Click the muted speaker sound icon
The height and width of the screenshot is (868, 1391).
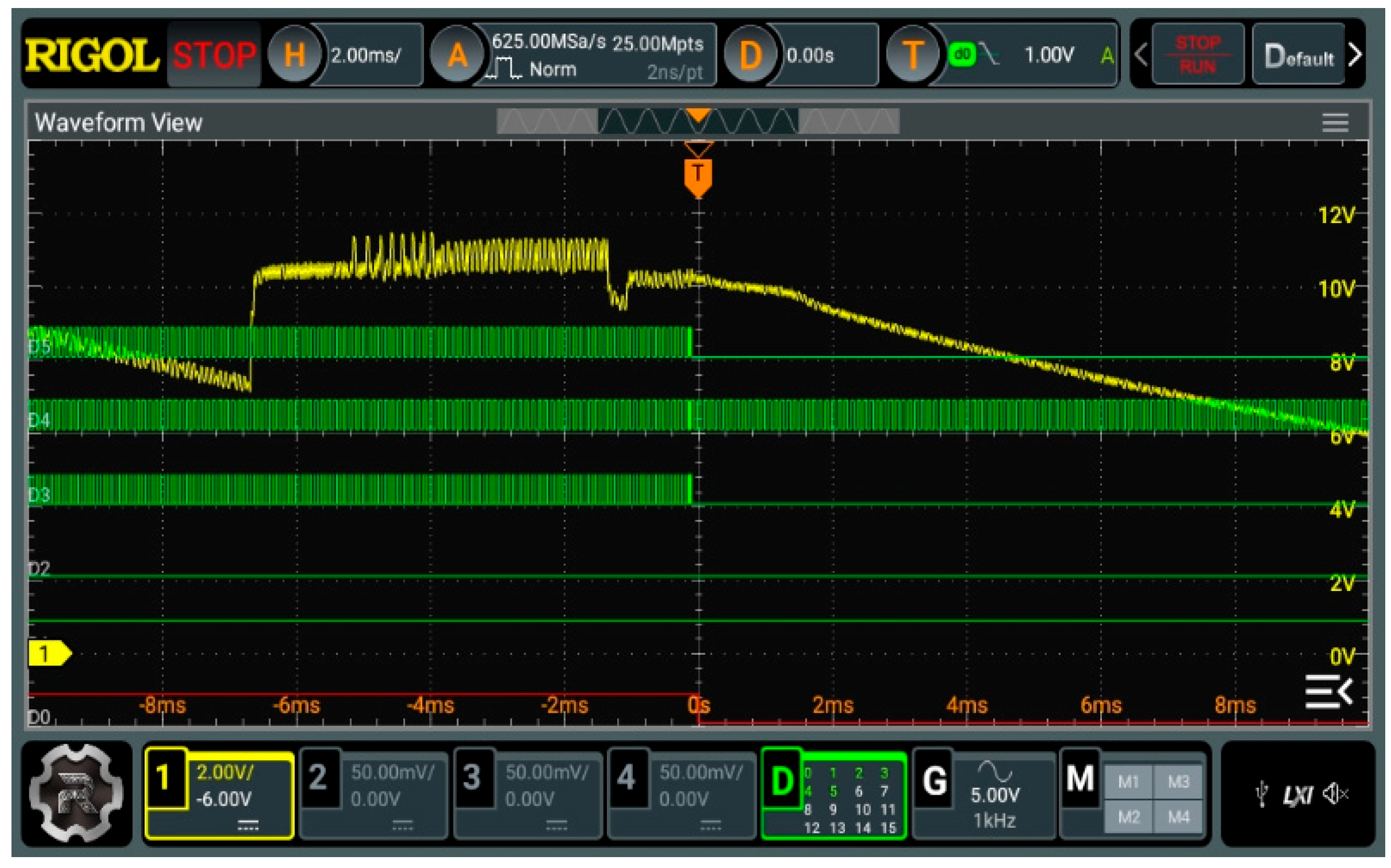coord(1335,795)
